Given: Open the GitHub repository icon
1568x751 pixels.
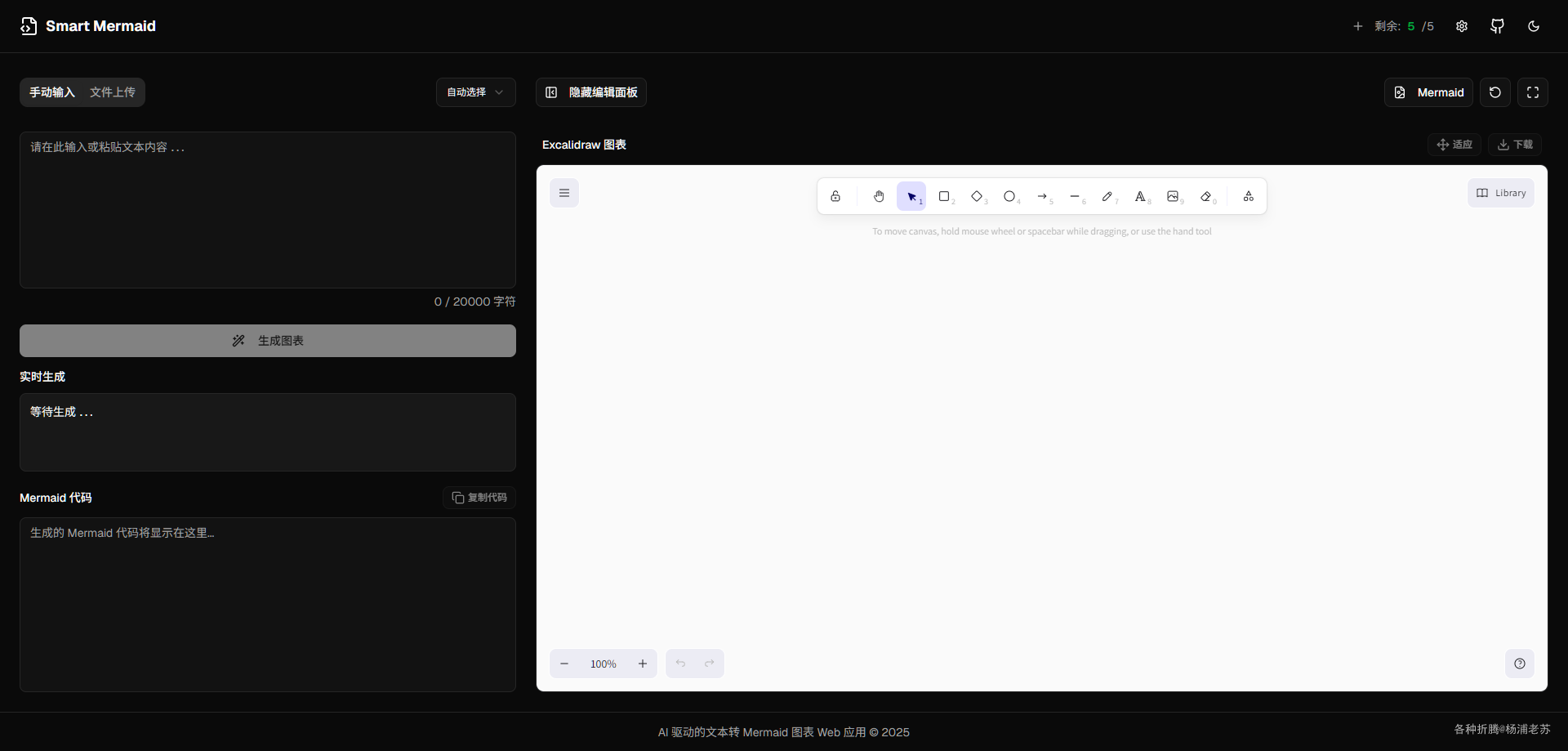Looking at the screenshot, I should tap(1498, 26).
